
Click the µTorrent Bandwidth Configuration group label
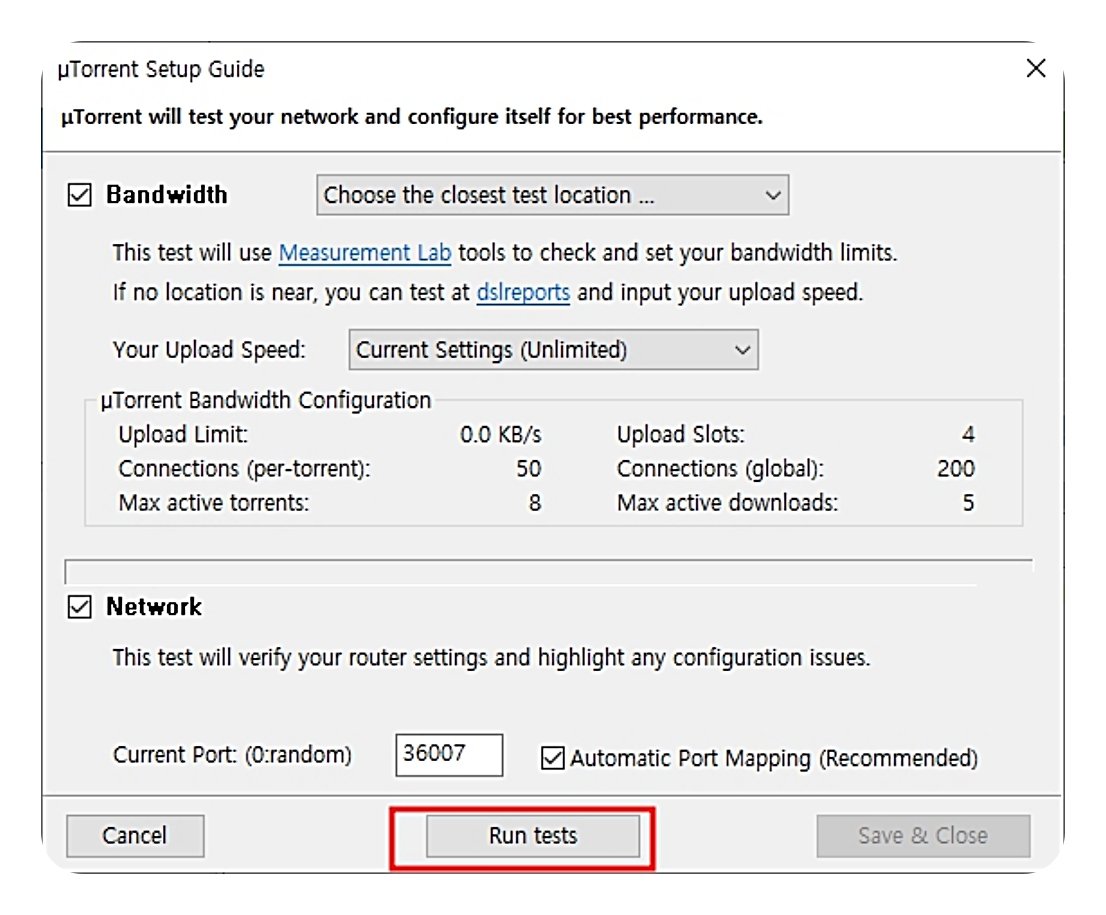(x=265, y=400)
